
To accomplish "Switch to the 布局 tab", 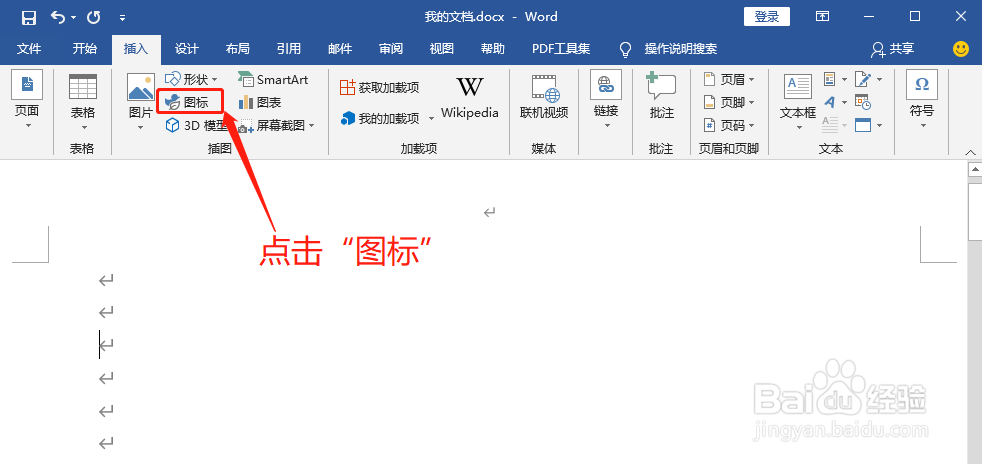I will click(x=237, y=49).
